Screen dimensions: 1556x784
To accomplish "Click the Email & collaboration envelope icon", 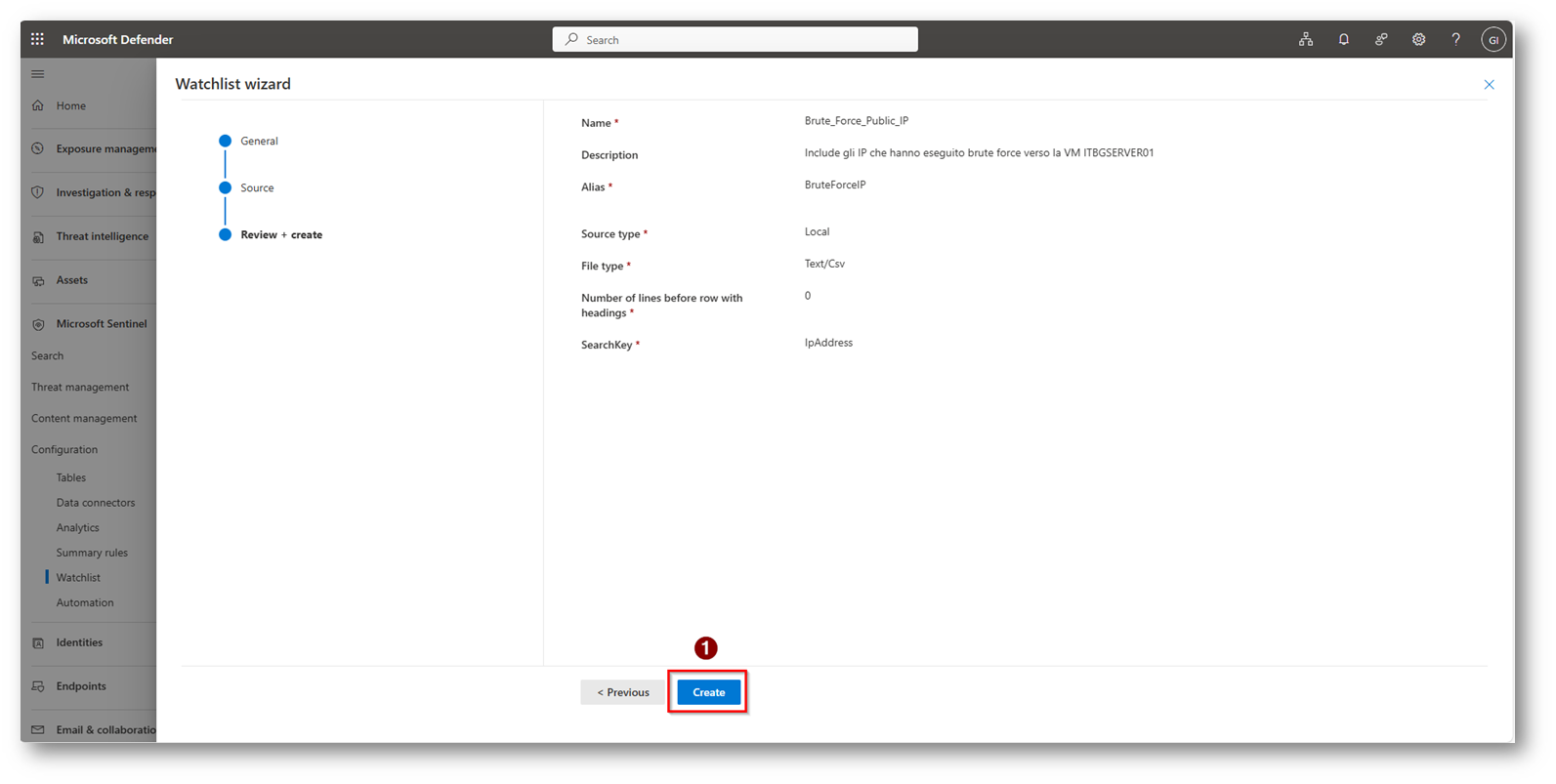I will click(x=38, y=730).
